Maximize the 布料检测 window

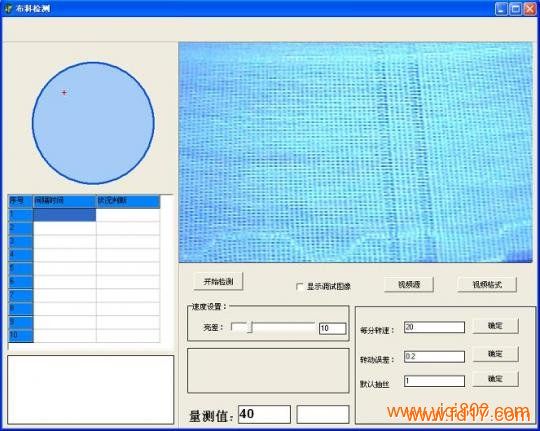pos(516,9)
